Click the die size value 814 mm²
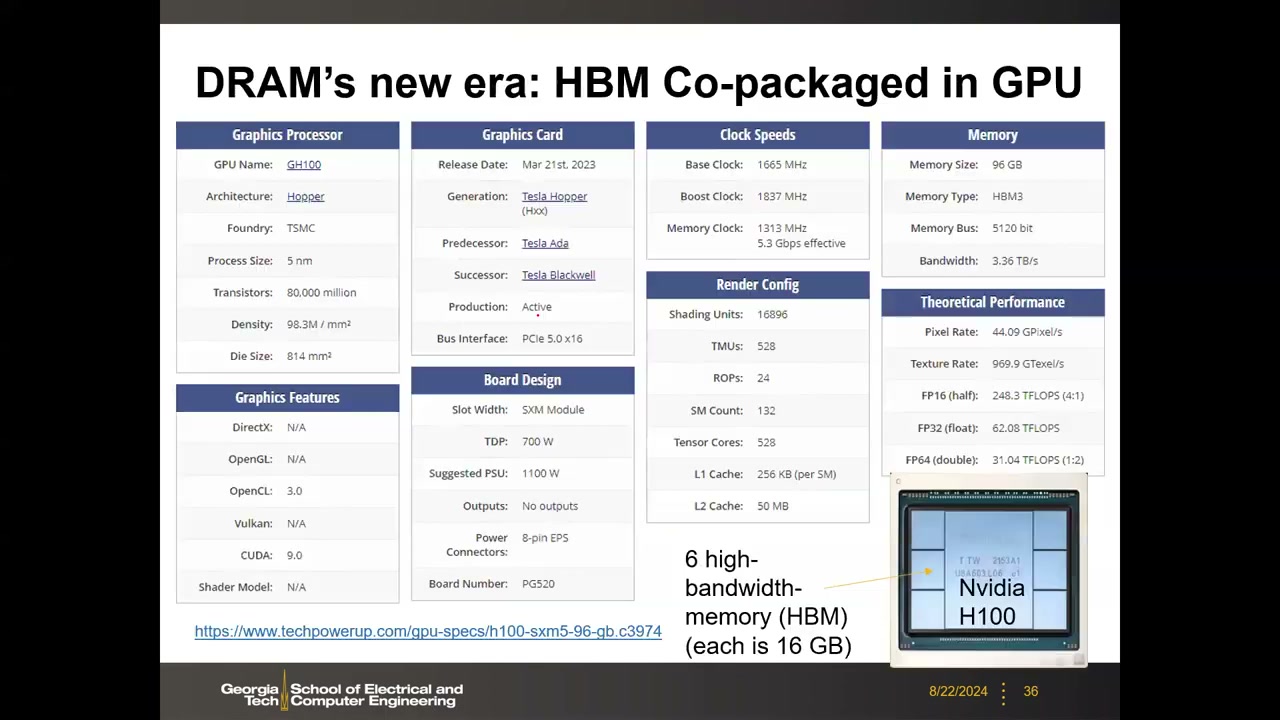Screen dimensions: 1280x720 pyautogui.click(x=309, y=356)
